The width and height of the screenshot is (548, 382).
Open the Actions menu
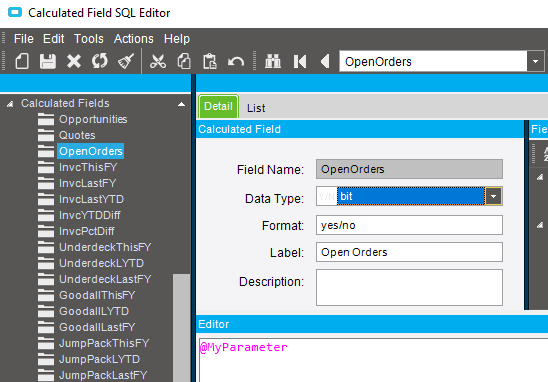(x=134, y=38)
